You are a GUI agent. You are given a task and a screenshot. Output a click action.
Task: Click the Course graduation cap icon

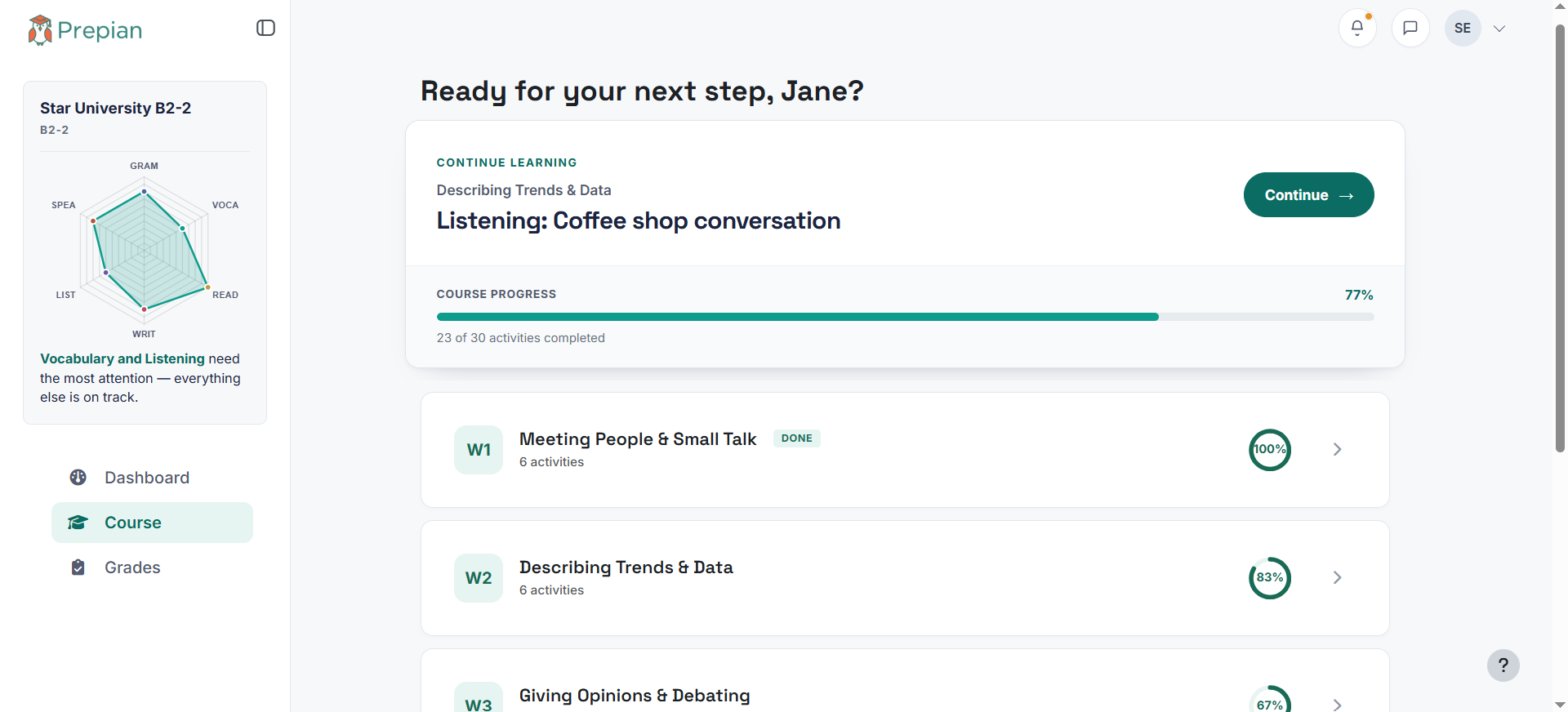(78, 523)
